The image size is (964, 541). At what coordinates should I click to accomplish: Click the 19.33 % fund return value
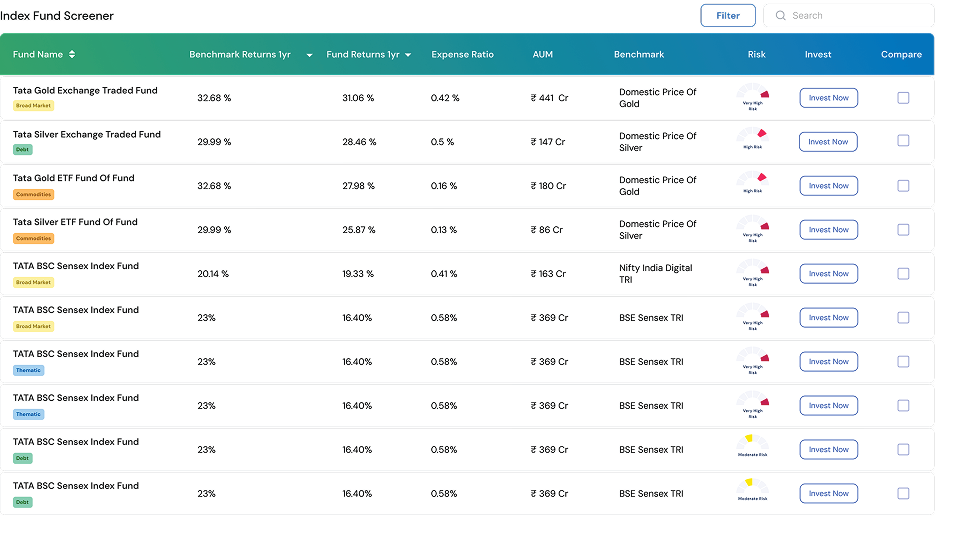pos(358,274)
